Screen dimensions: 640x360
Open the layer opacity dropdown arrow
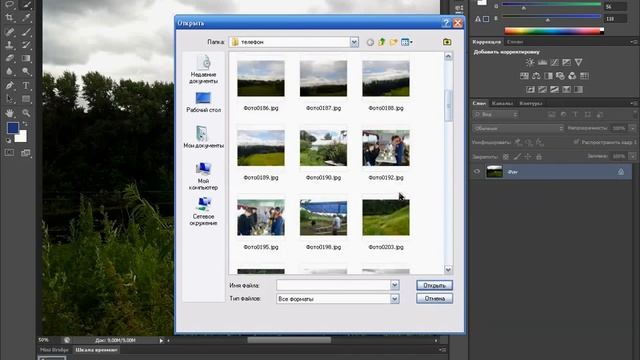tap(632, 128)
